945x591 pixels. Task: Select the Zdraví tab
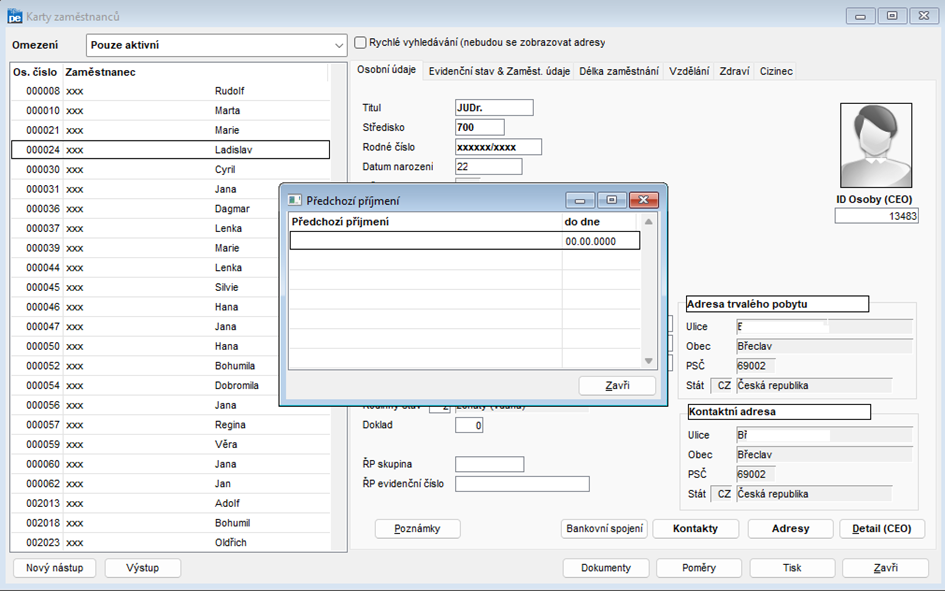click(734, 71)
